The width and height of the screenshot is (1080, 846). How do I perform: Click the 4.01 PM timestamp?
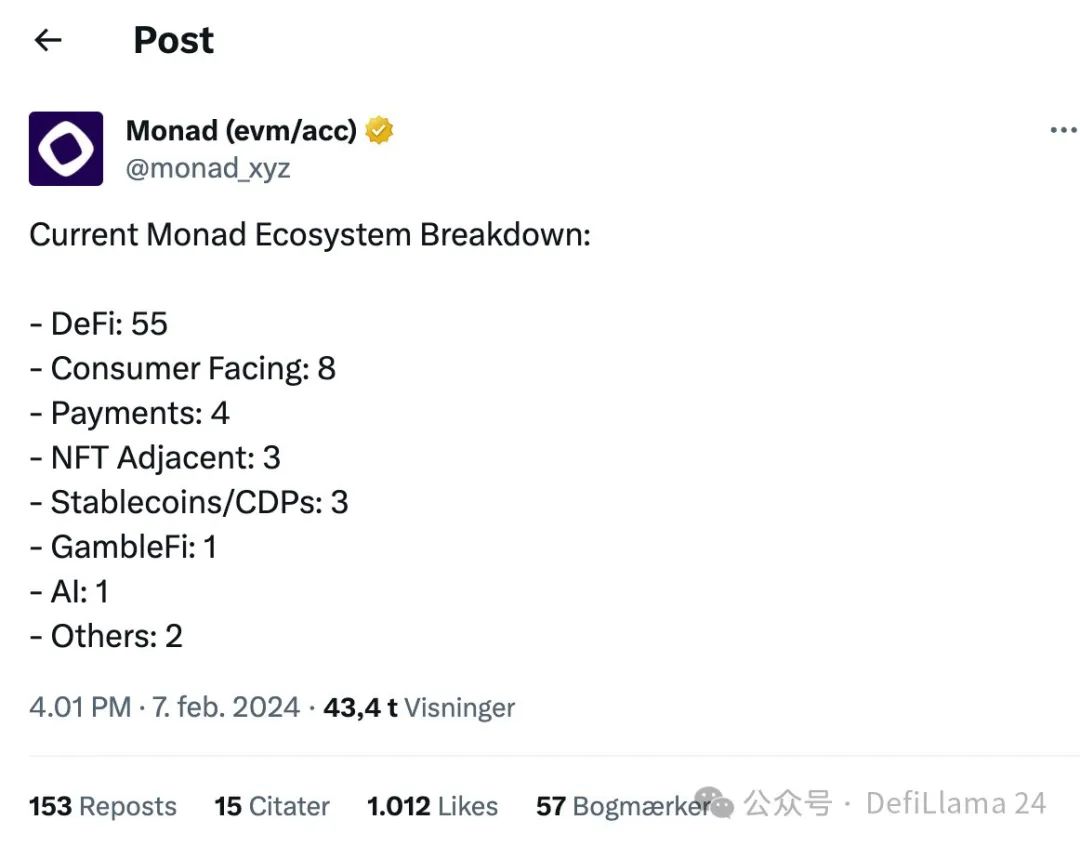point(78,708)
